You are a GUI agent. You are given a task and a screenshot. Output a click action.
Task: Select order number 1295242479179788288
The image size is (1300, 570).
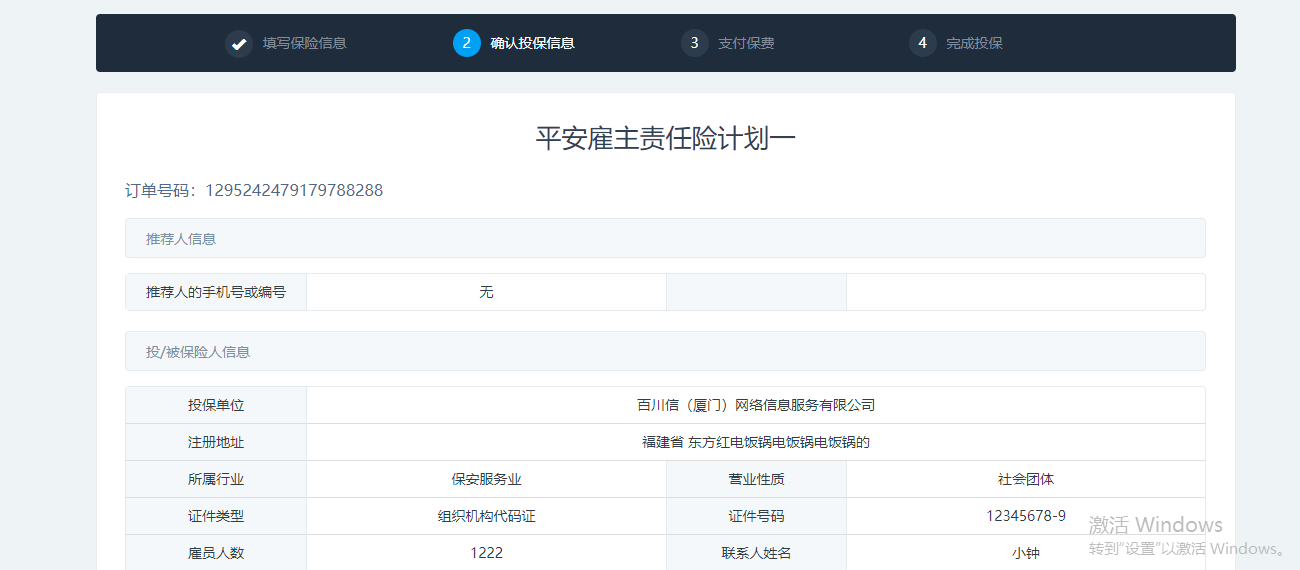[x=294, y=190]
